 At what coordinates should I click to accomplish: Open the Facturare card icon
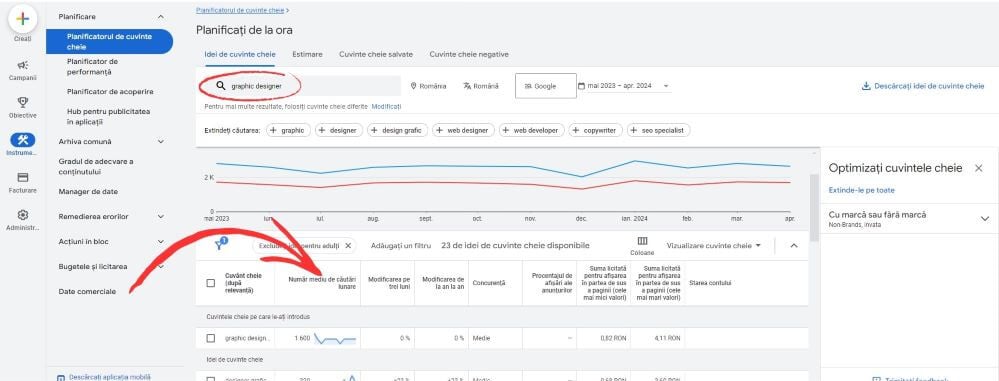(22, 177)
